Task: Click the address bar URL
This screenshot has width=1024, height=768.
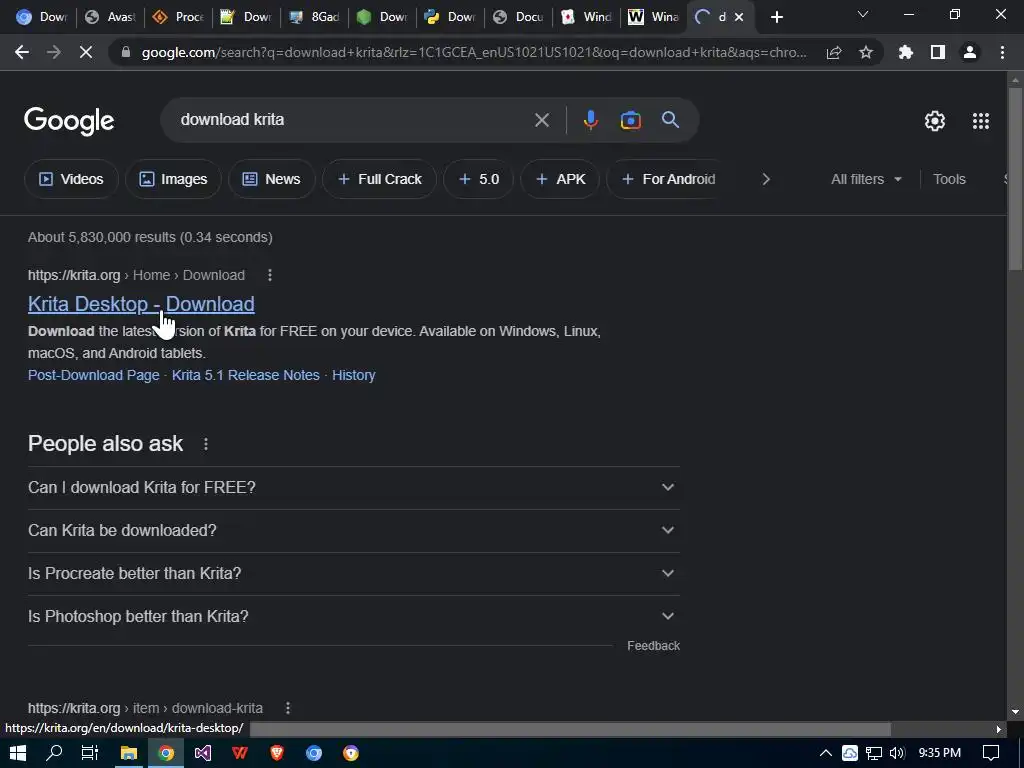Action: click(473, 52)
